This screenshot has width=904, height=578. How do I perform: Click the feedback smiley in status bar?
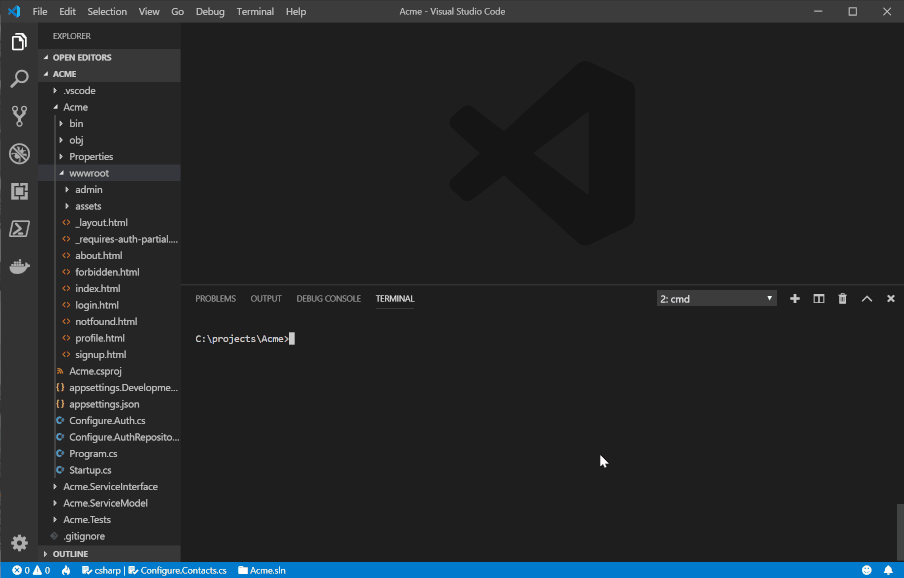click(x=867, y=570)
